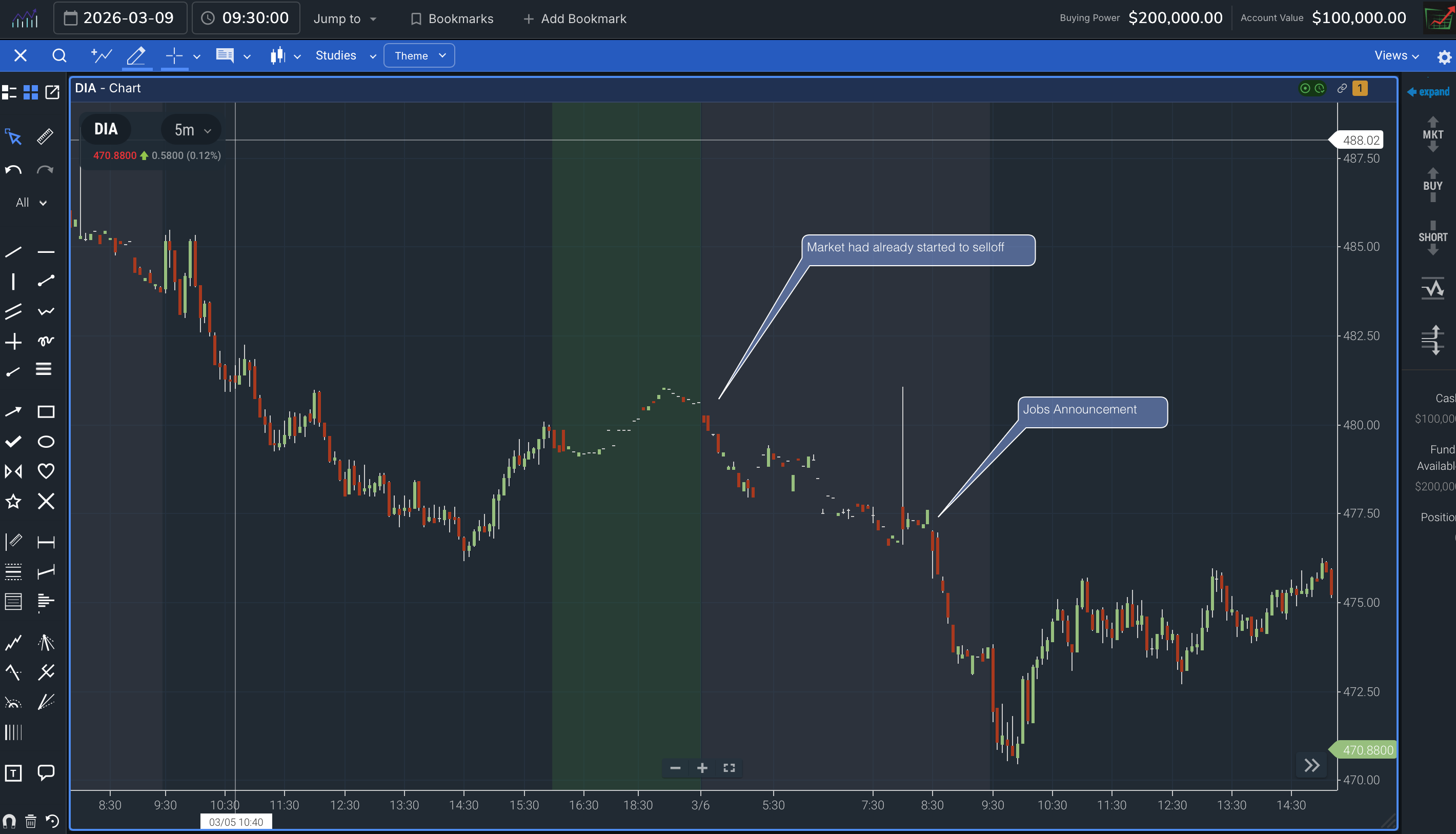Image resolution: width=1456 pixels, height=834 pixels.
Task: Select the measuring ruler tool
Action: [x=44, y=137]
